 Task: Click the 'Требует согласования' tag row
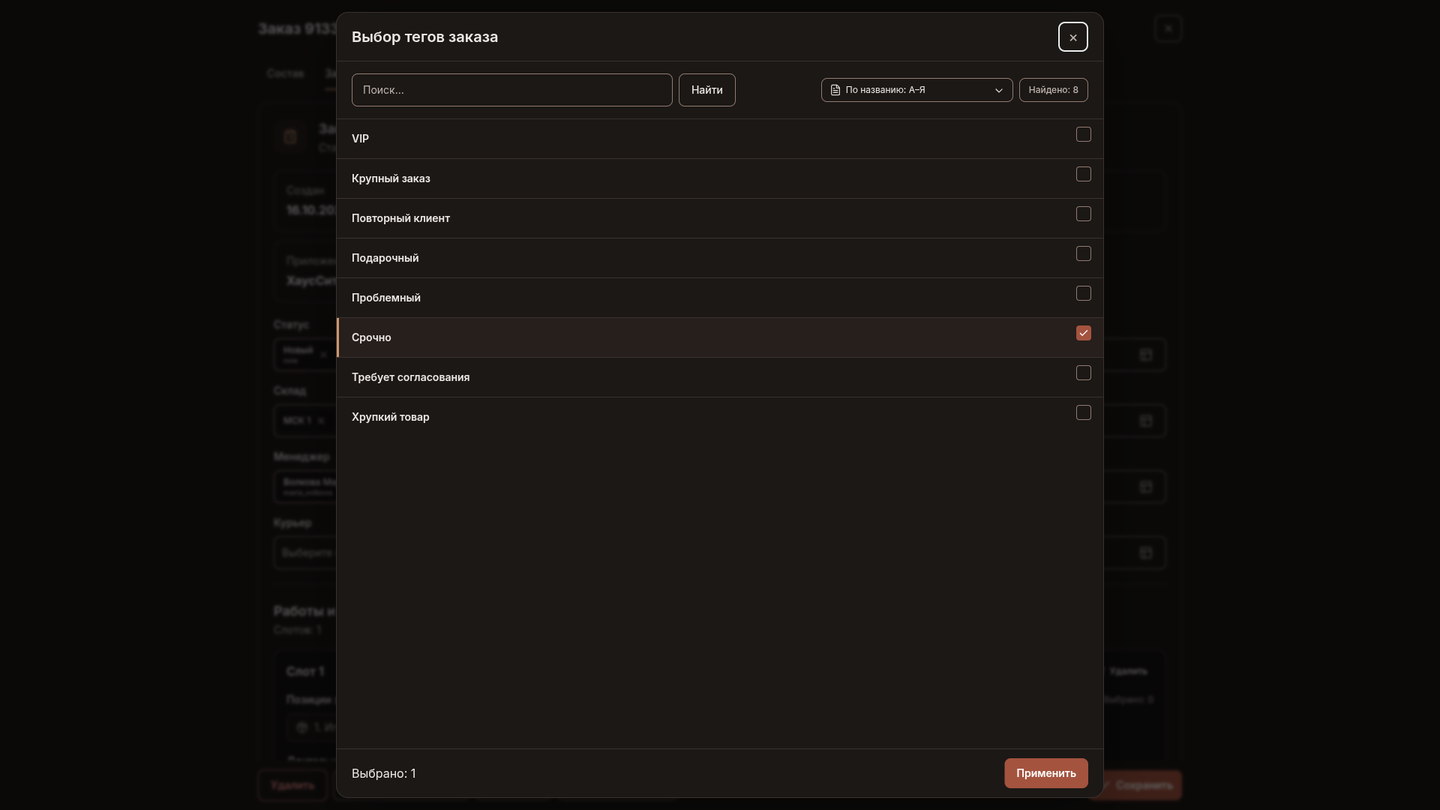coord(720,377)
